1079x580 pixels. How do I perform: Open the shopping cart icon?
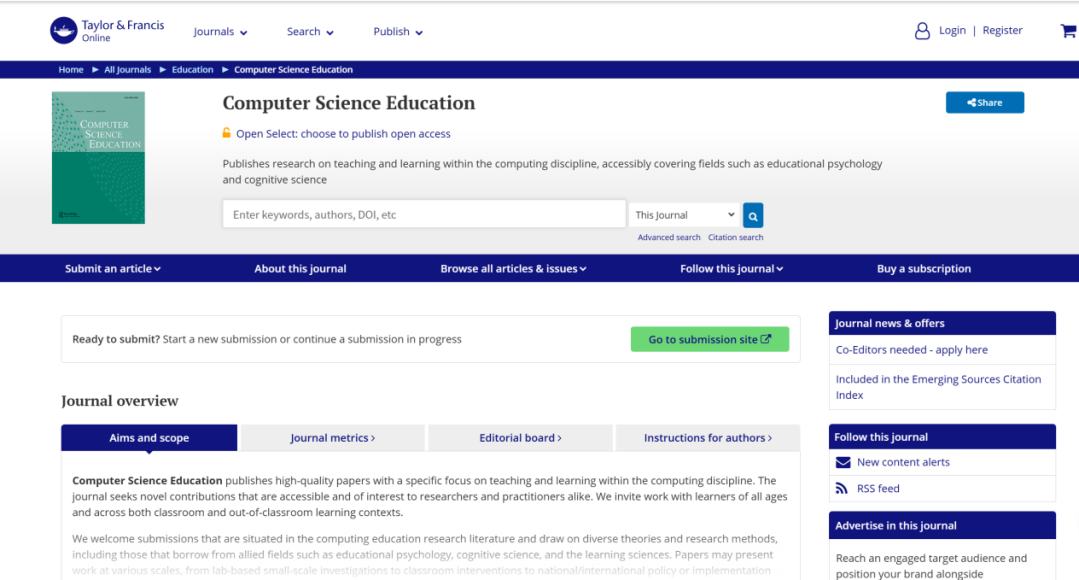coord(1069,31)
